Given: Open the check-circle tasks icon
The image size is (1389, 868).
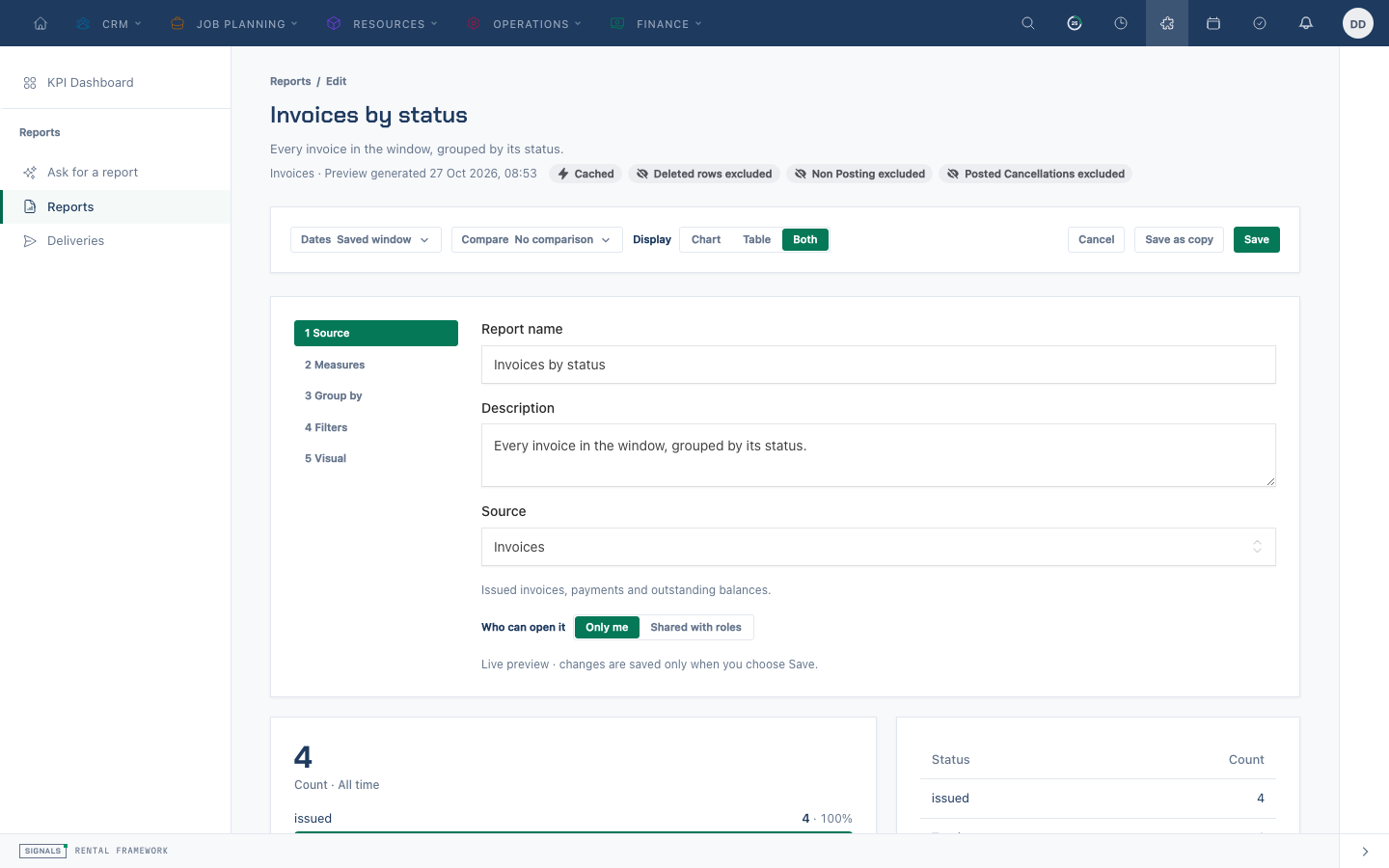Looking at the screenshot, I should pos(1260,23).
